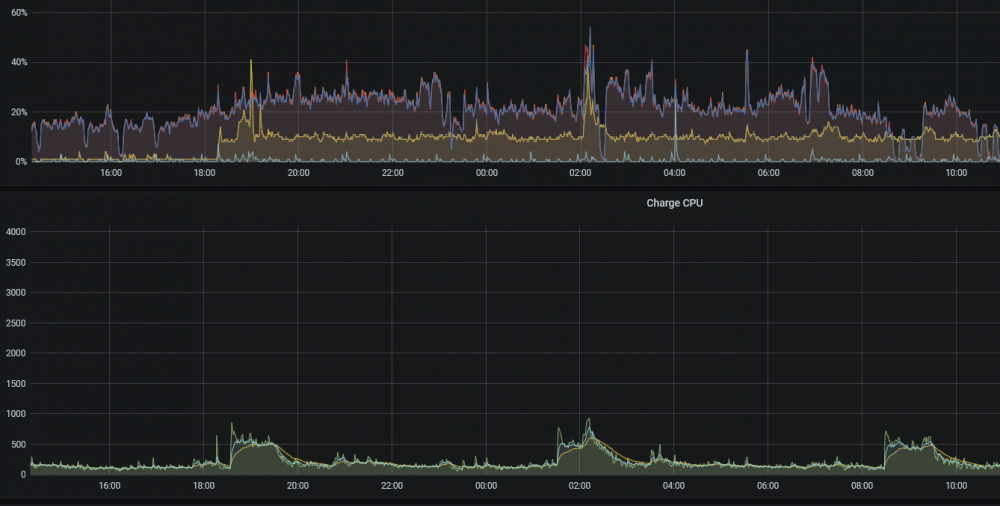Click the 4000 label on the Charge CPU y-axis
The image size is (1000, 506).
[15, 232]
